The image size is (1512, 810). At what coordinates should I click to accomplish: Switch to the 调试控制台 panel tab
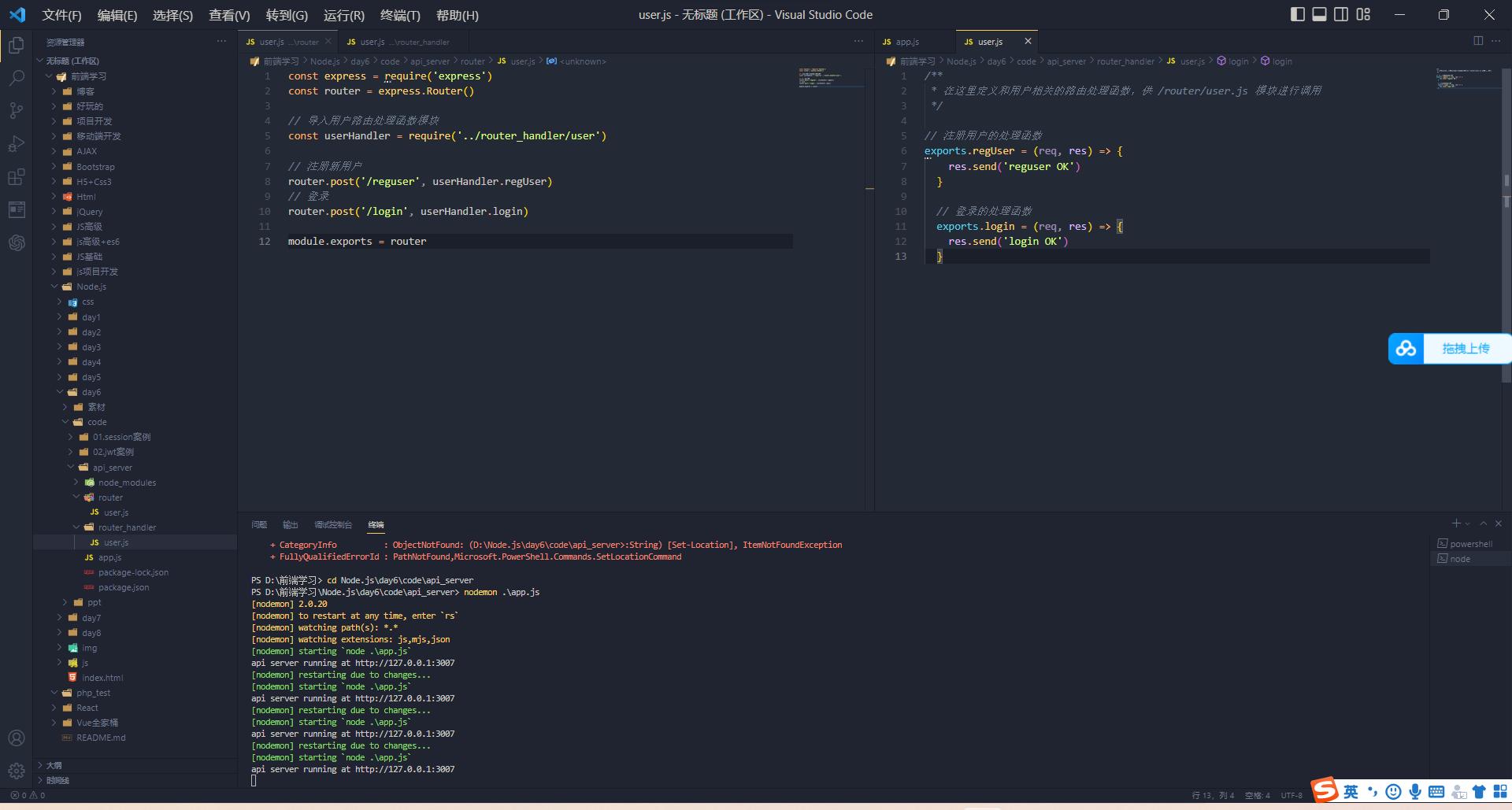tap(333, 524)
